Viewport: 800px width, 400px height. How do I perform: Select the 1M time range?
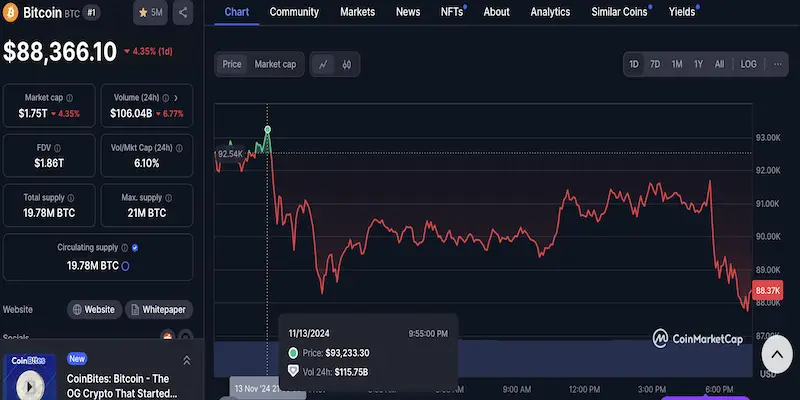[x=677, y=64]
